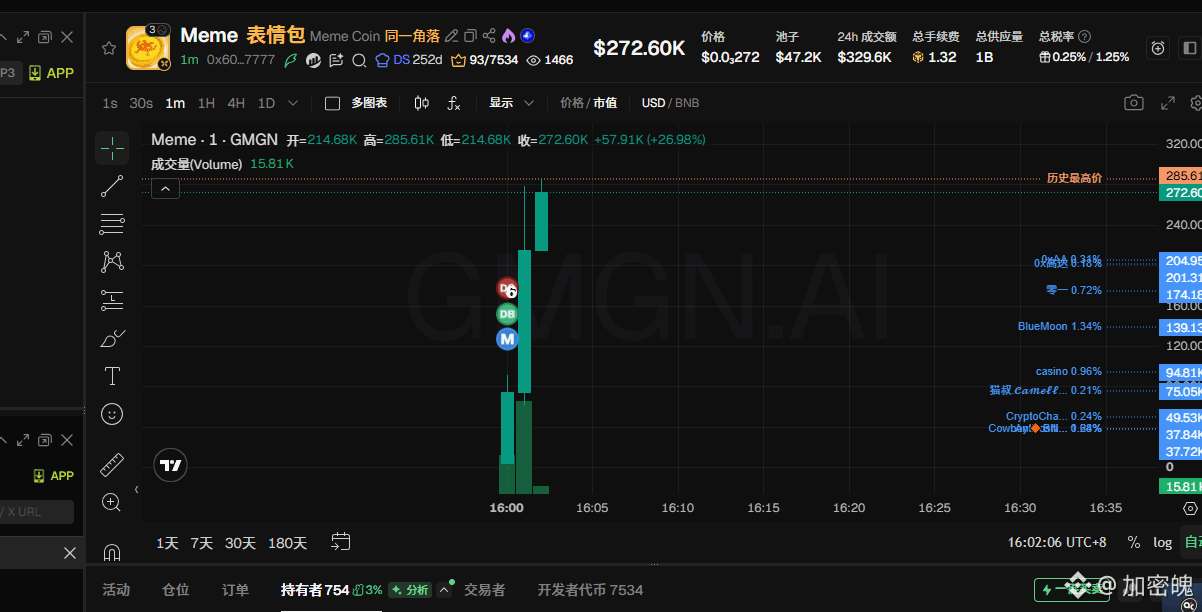The image size is (1202, 612).
Task: Click the TradingView logo on chart
Action: coord(170,465)
